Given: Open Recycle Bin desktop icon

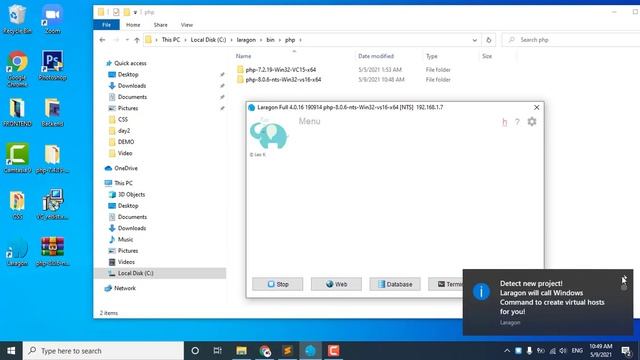Looking at the screenshot, I should point(17,19).
